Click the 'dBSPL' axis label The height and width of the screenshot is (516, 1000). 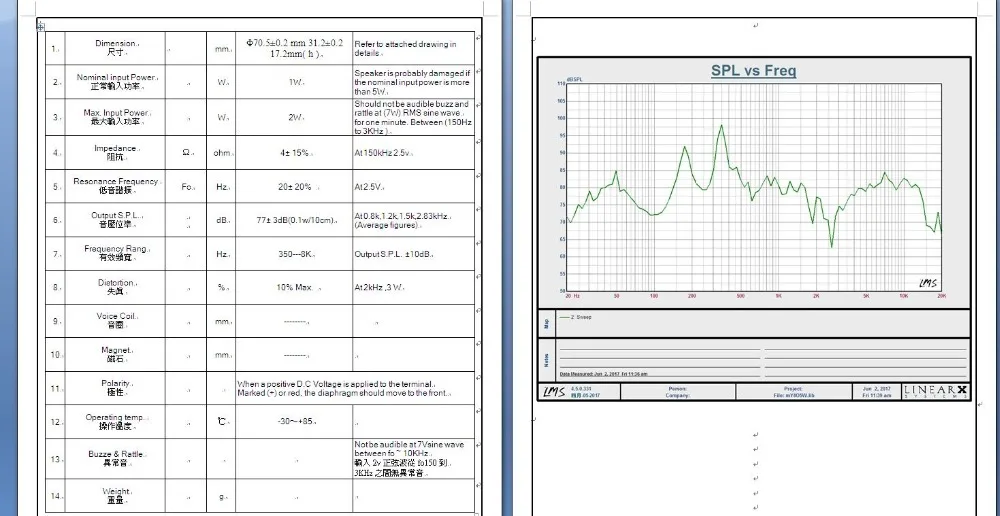[573, 80]
